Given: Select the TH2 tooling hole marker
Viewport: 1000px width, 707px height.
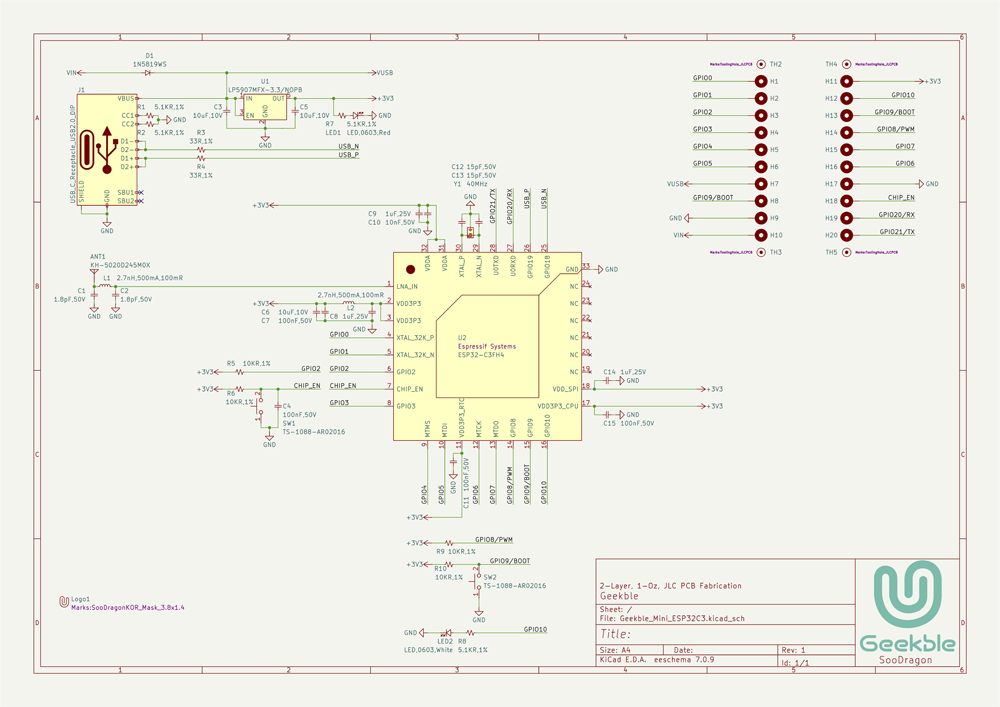Looking at the screenshot, I should (x=762, y=64).
